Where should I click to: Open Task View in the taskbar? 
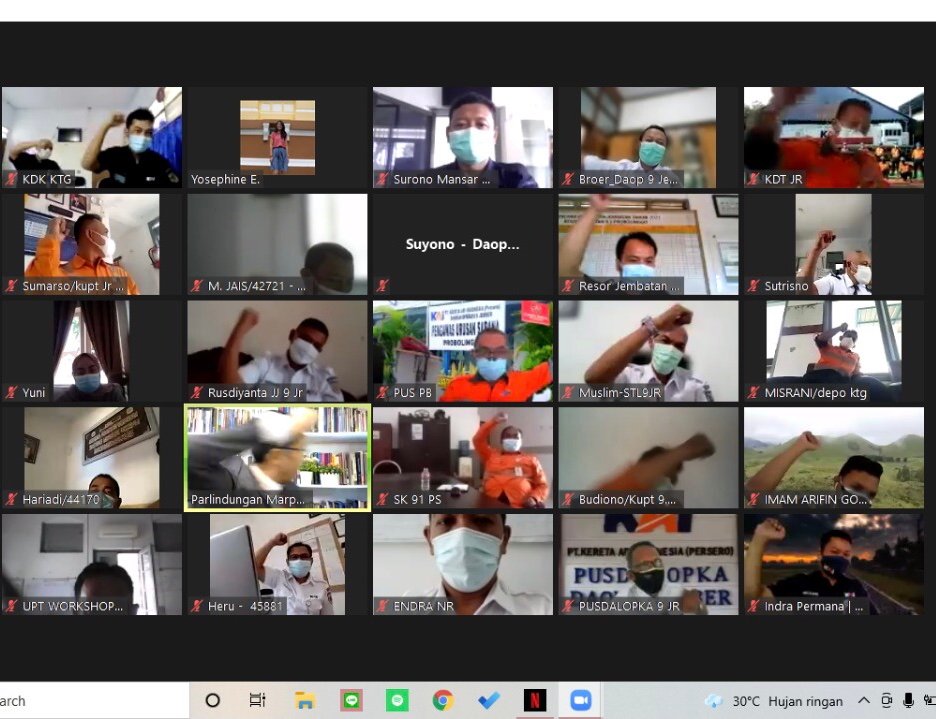point(258,700)
